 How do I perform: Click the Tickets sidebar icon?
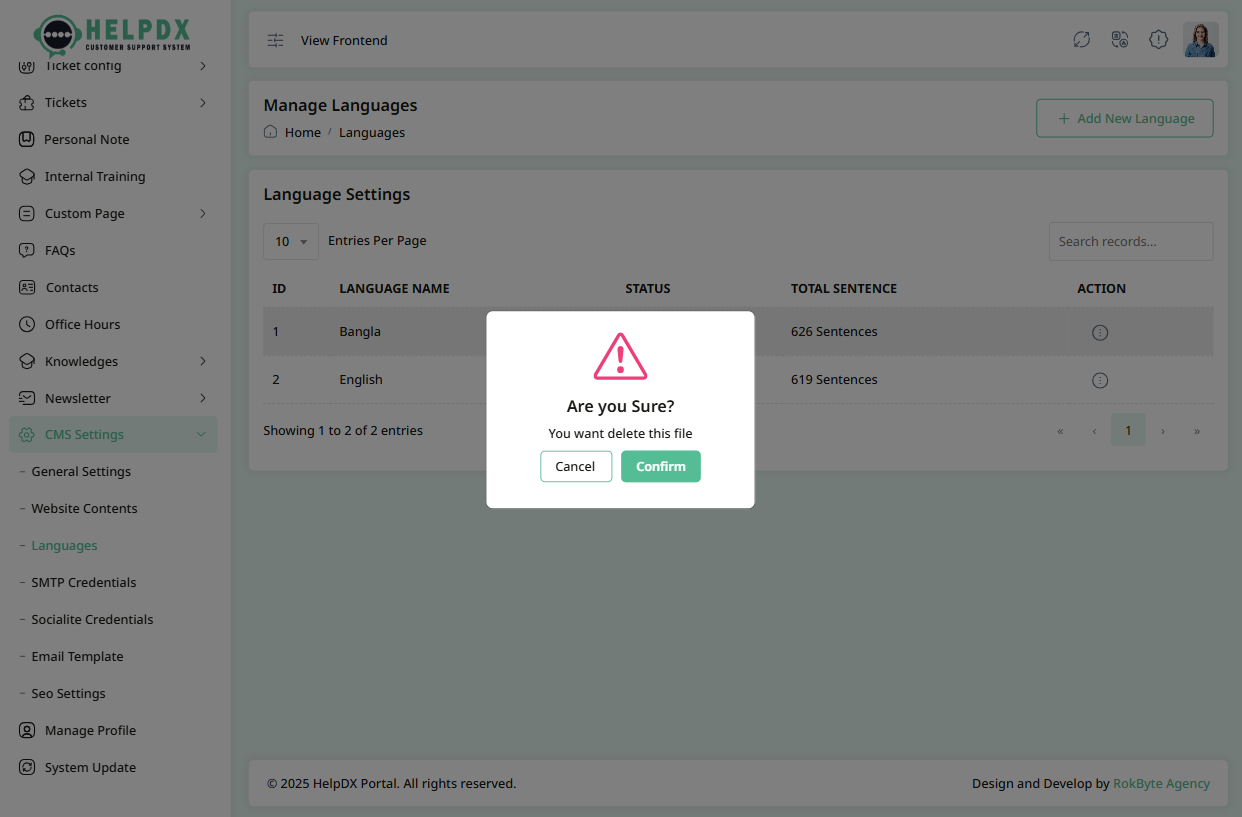point(27,102)
